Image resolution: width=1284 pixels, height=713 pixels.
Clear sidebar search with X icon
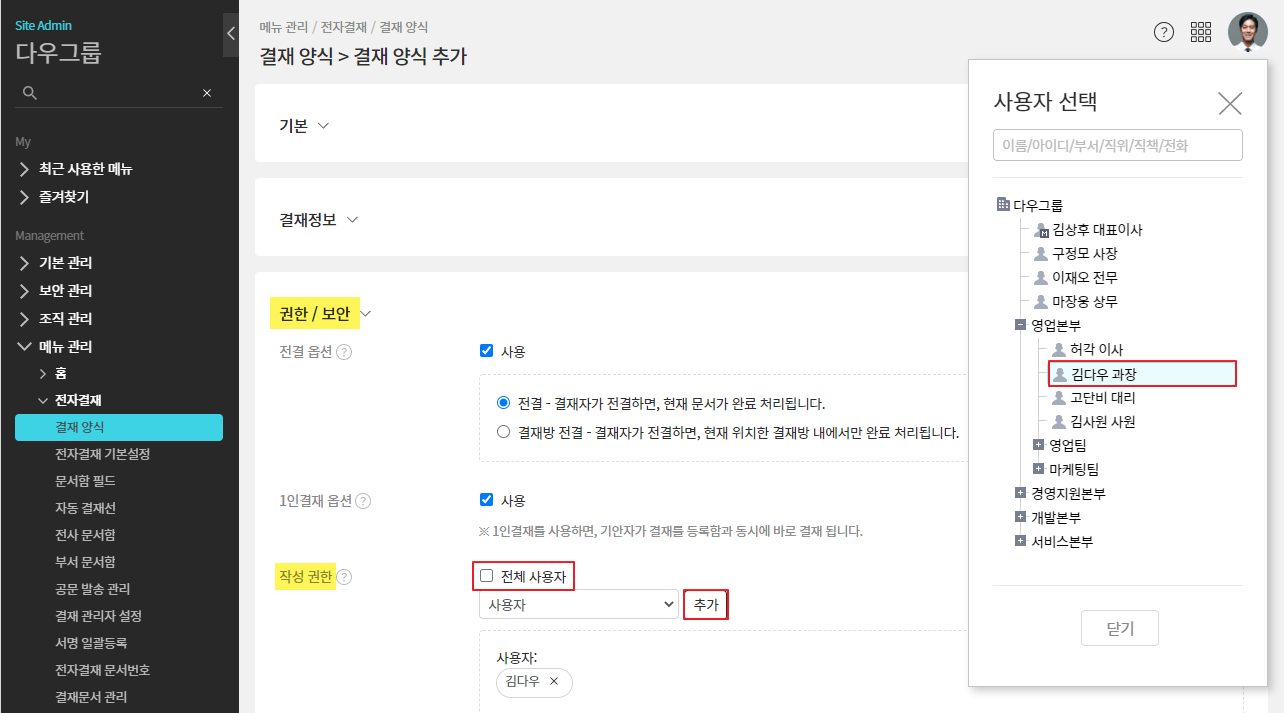click(x=207, y=93)
